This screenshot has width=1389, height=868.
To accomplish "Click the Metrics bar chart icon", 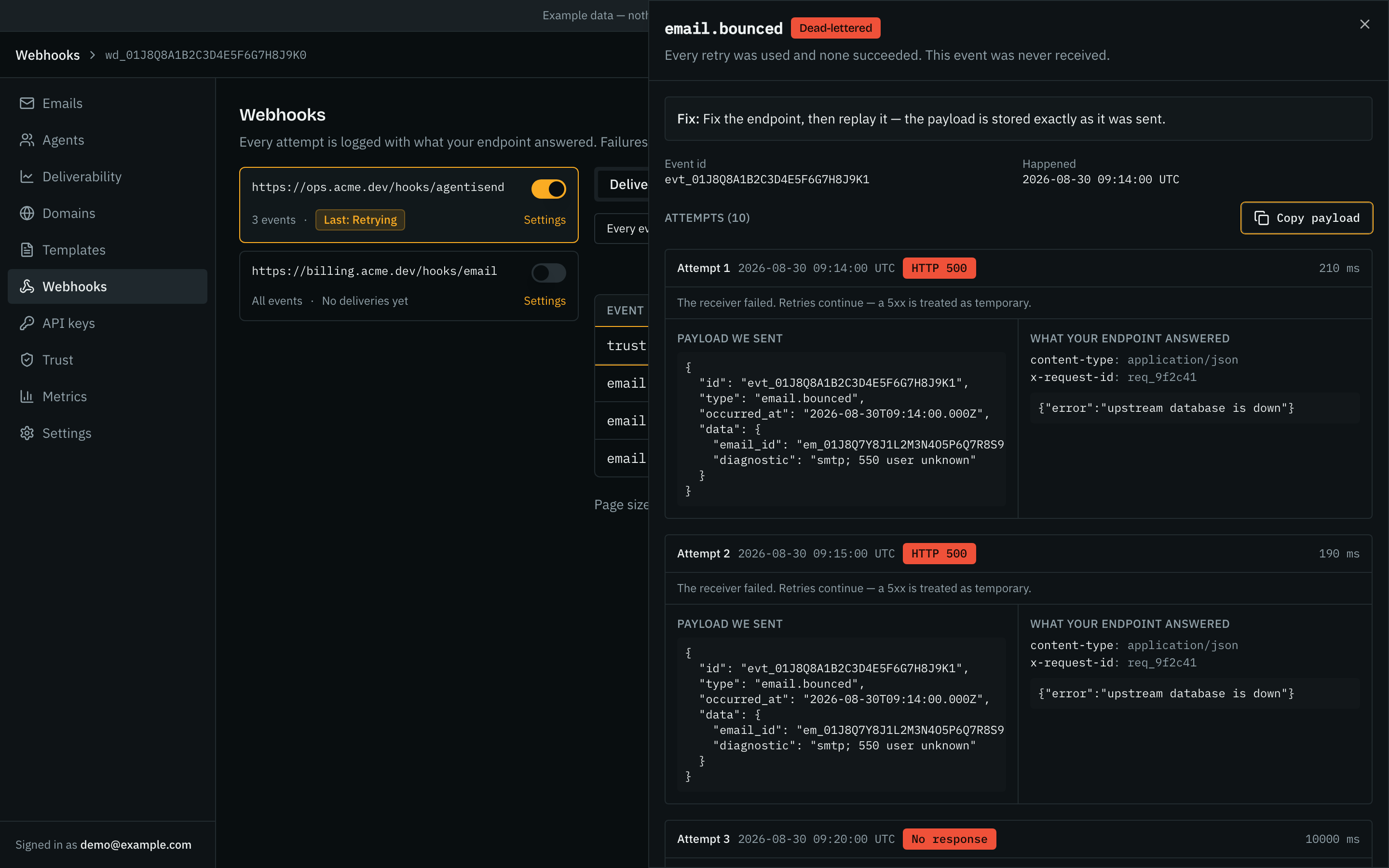I will [x=27, y=396].
